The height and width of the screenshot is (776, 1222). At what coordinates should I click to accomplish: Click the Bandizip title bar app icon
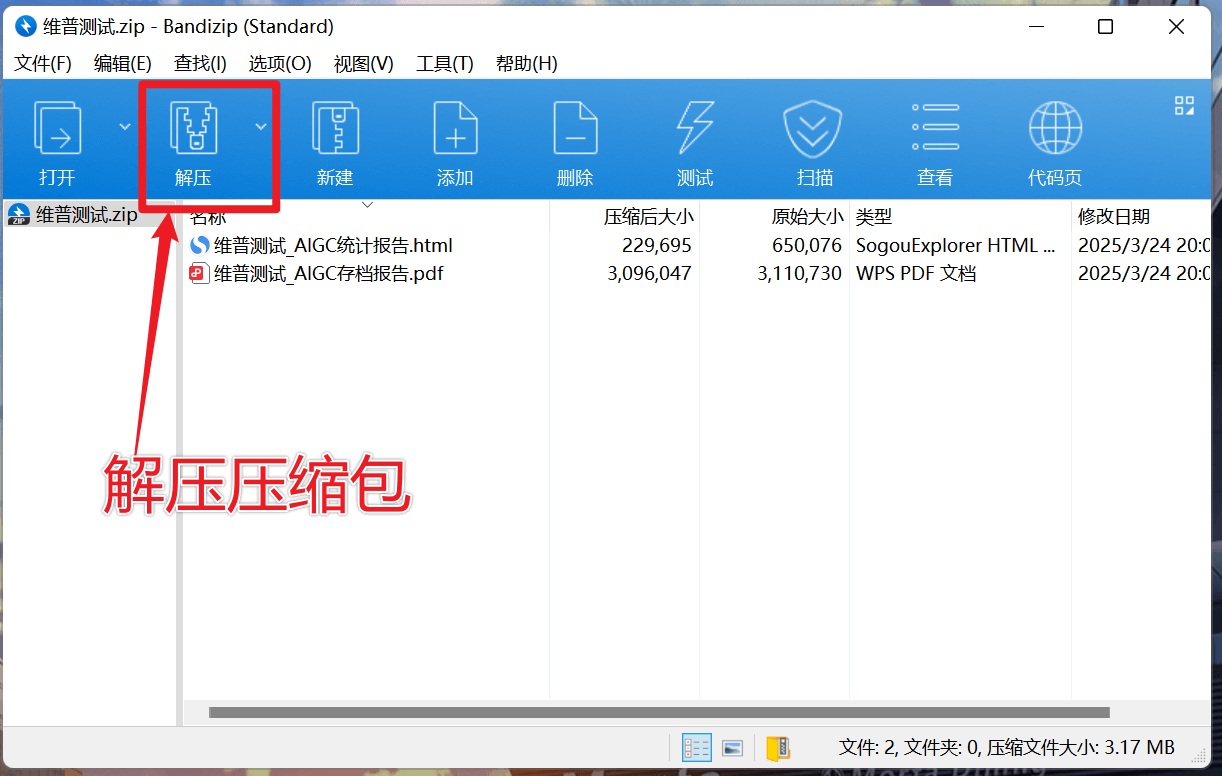click(26, 27)
